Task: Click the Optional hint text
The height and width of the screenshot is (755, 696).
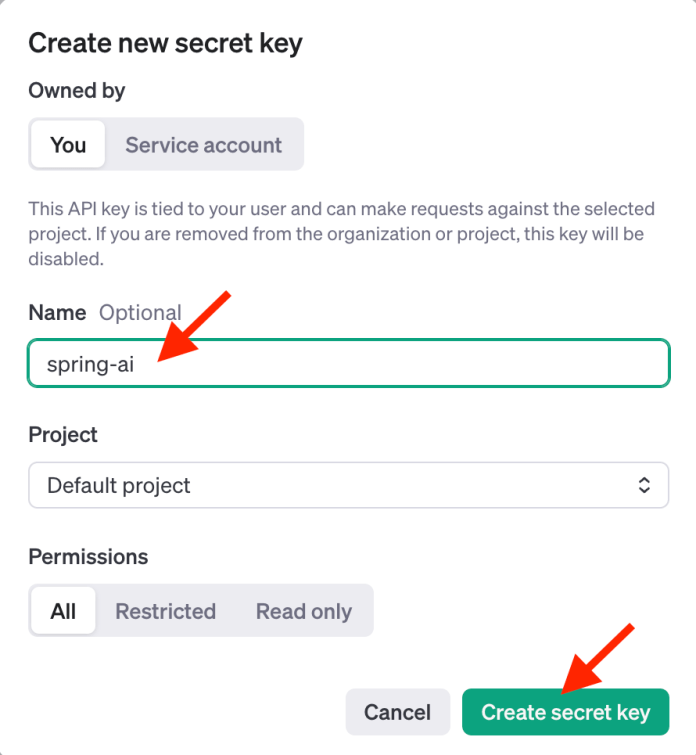Action: [140, 313]
